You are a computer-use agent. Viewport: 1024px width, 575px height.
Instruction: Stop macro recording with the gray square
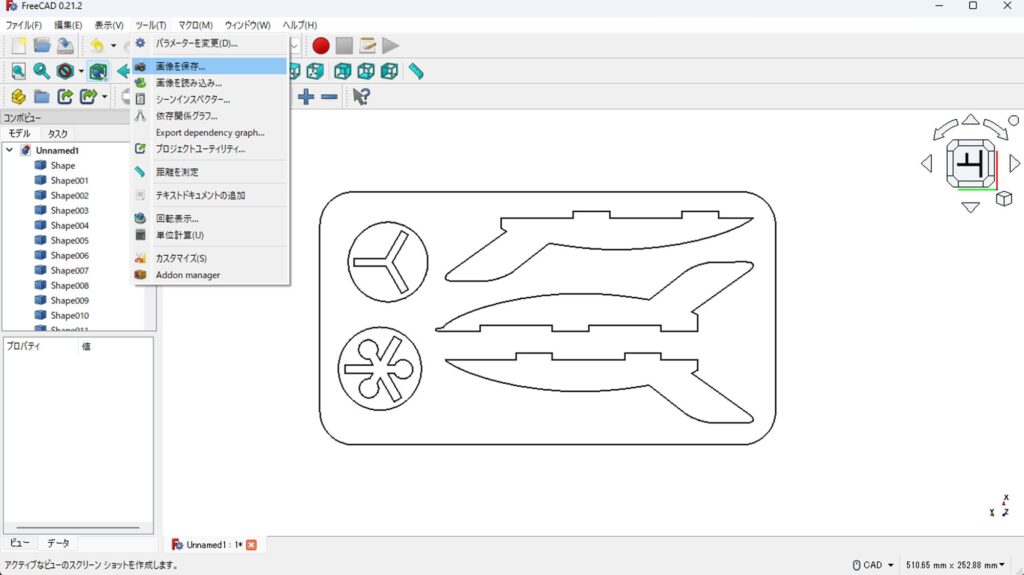pyautogui.click(x=344, y=45)
